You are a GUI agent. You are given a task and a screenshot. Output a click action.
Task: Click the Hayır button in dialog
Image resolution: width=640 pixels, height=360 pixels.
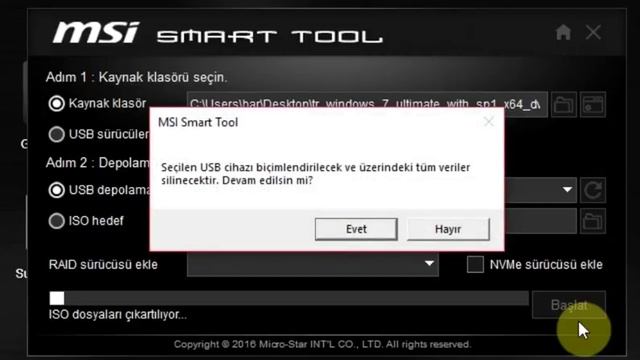448,229
